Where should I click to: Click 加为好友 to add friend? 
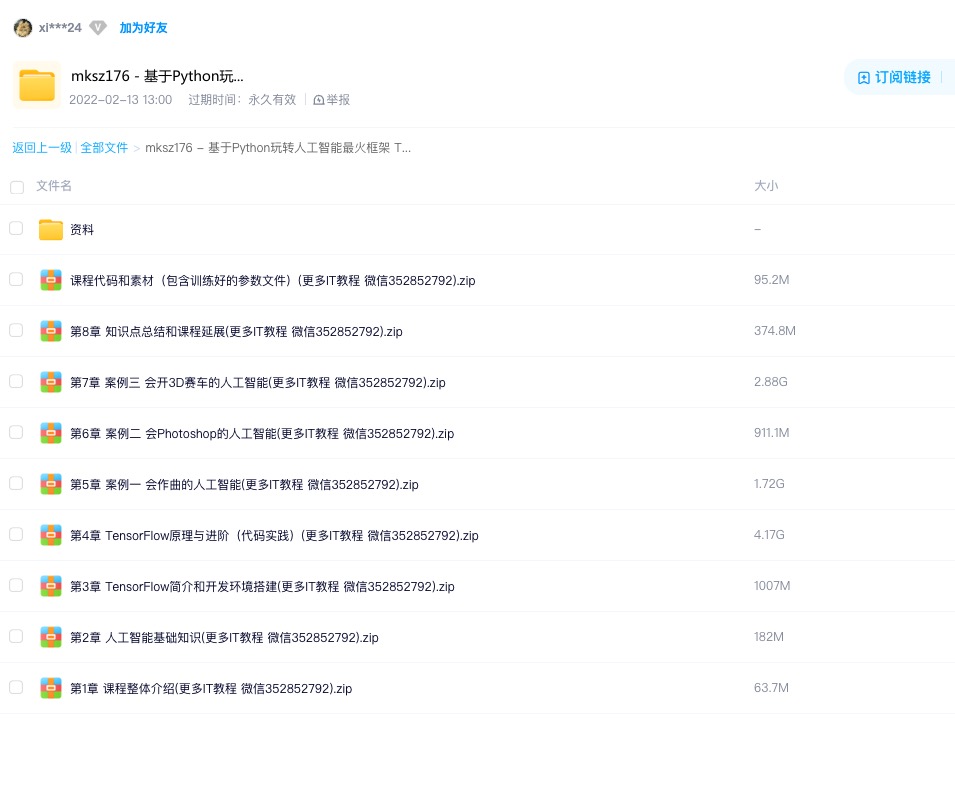(143, 28)
